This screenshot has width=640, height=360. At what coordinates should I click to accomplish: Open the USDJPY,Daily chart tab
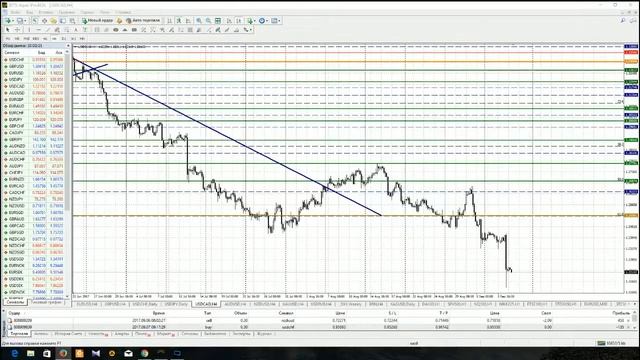176,304
